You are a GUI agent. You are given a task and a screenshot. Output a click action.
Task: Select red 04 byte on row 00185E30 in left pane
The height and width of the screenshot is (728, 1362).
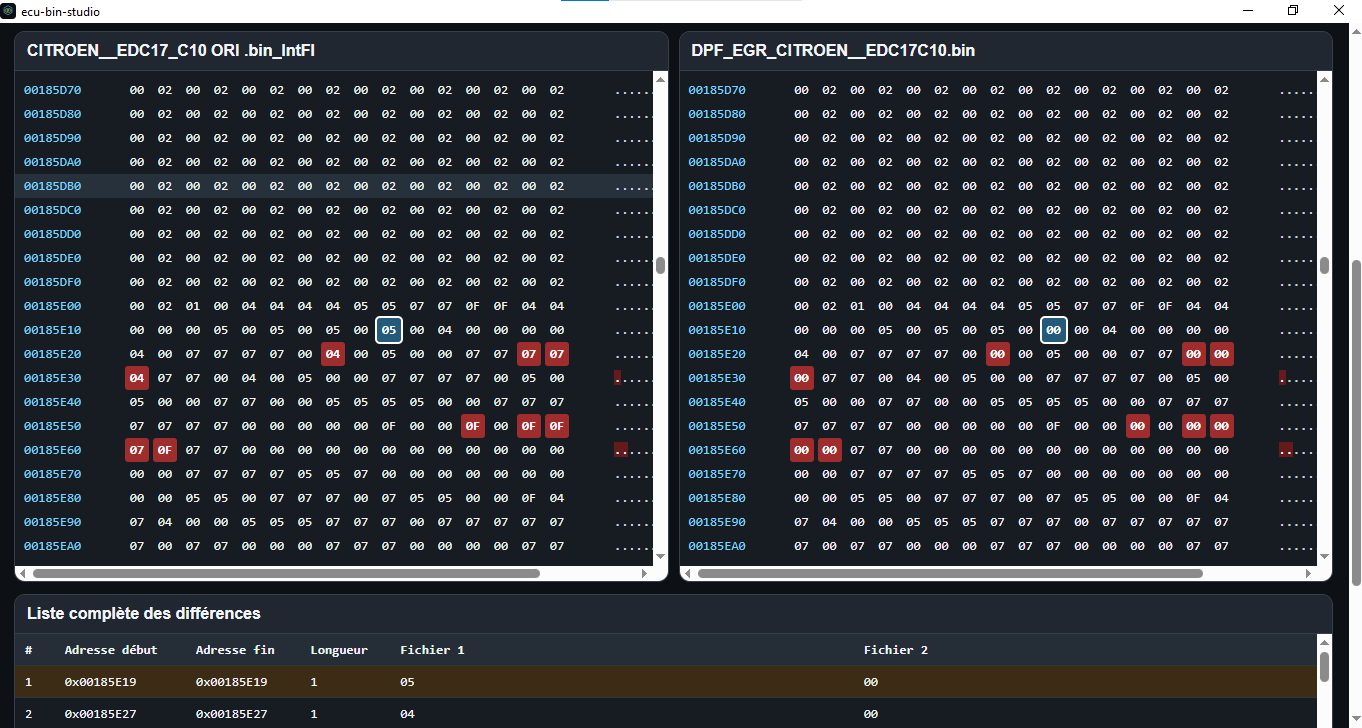137,378
